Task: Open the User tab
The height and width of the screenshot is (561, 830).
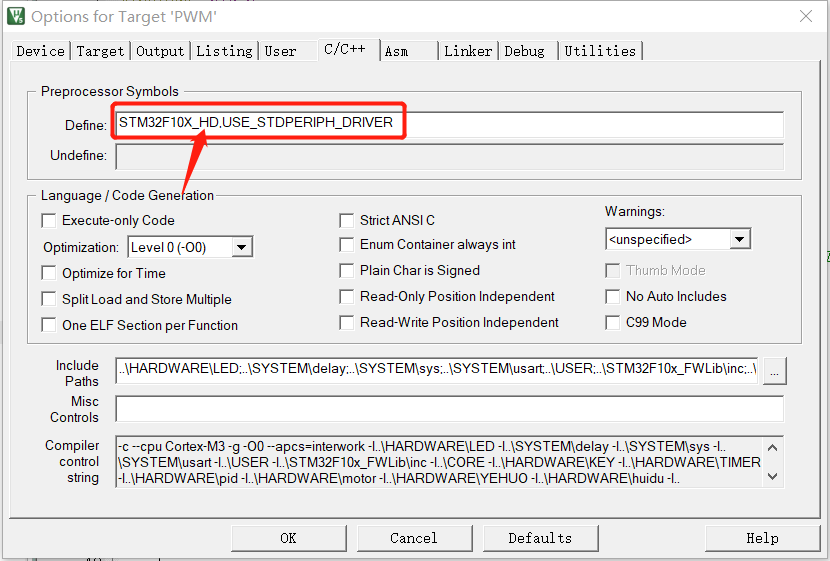Action: 288,51
